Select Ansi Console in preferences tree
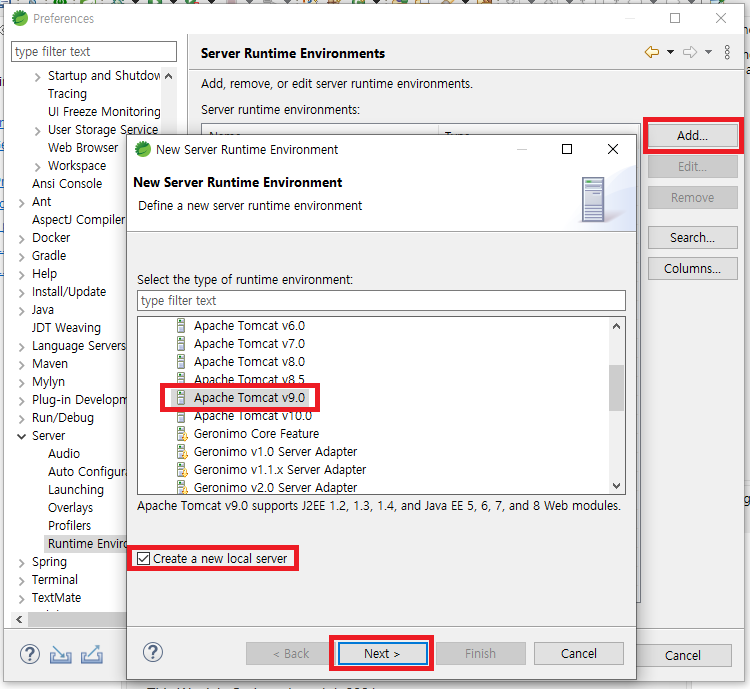 (67, 184)
